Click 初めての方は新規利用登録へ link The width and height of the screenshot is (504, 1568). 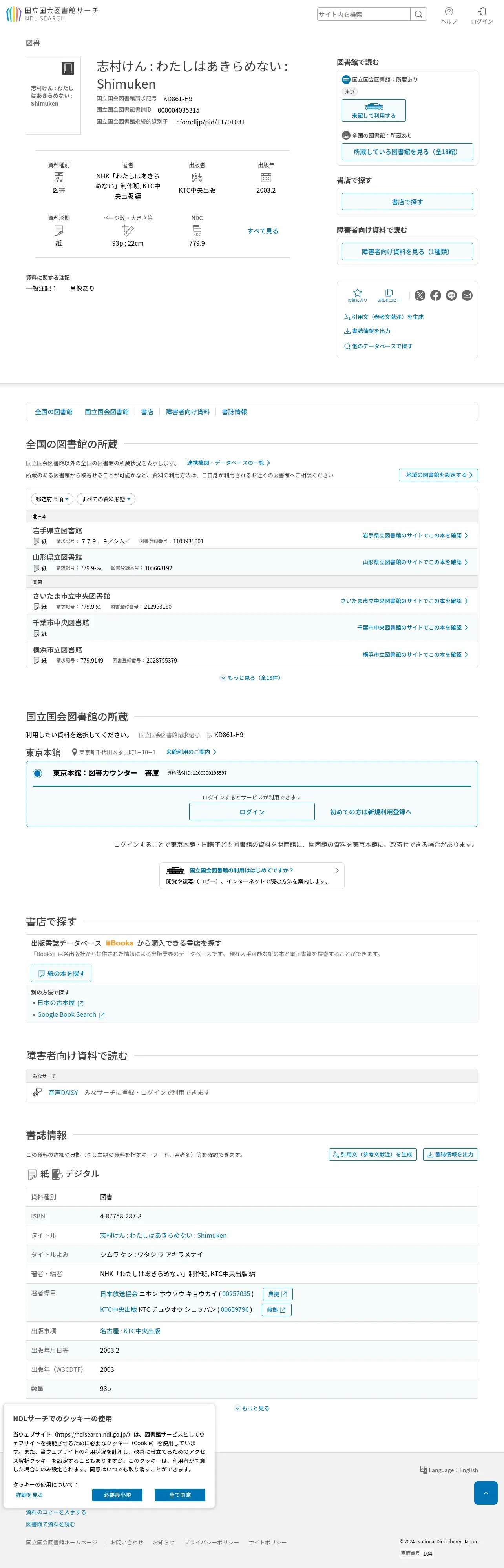click(371, 812)
